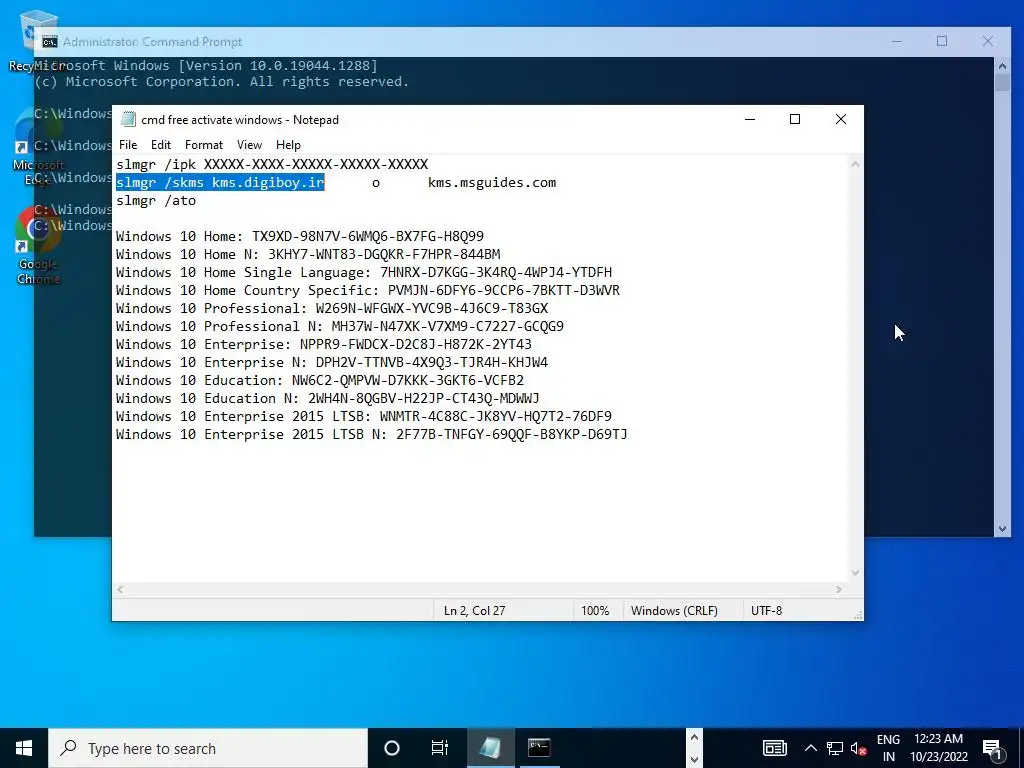1024x768 pixels.
Task: Click the slmgr /ato line
Action: point(156,201)
